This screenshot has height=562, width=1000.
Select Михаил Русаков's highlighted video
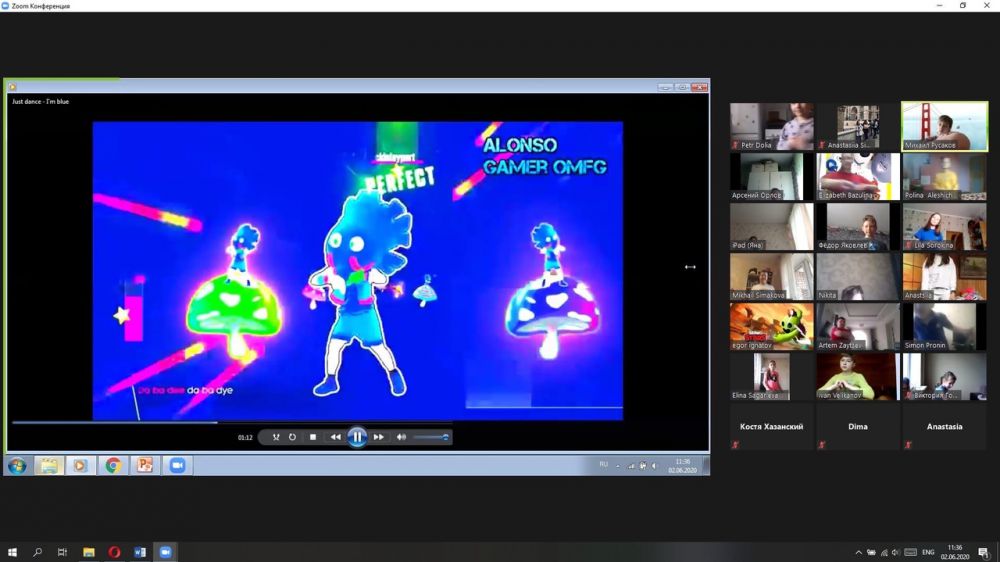pyautogui.click(x=945, y=126)
